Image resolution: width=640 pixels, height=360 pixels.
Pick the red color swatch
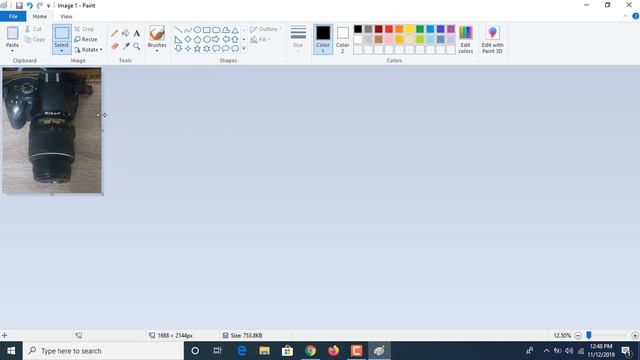click(x=389, y=29)
